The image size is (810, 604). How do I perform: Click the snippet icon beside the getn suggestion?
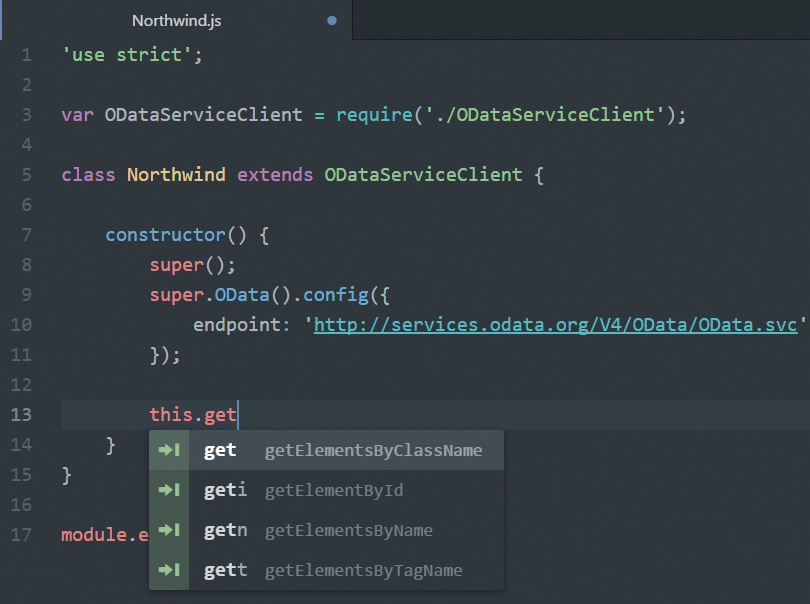pyautogui.click(x=170, y=530)
